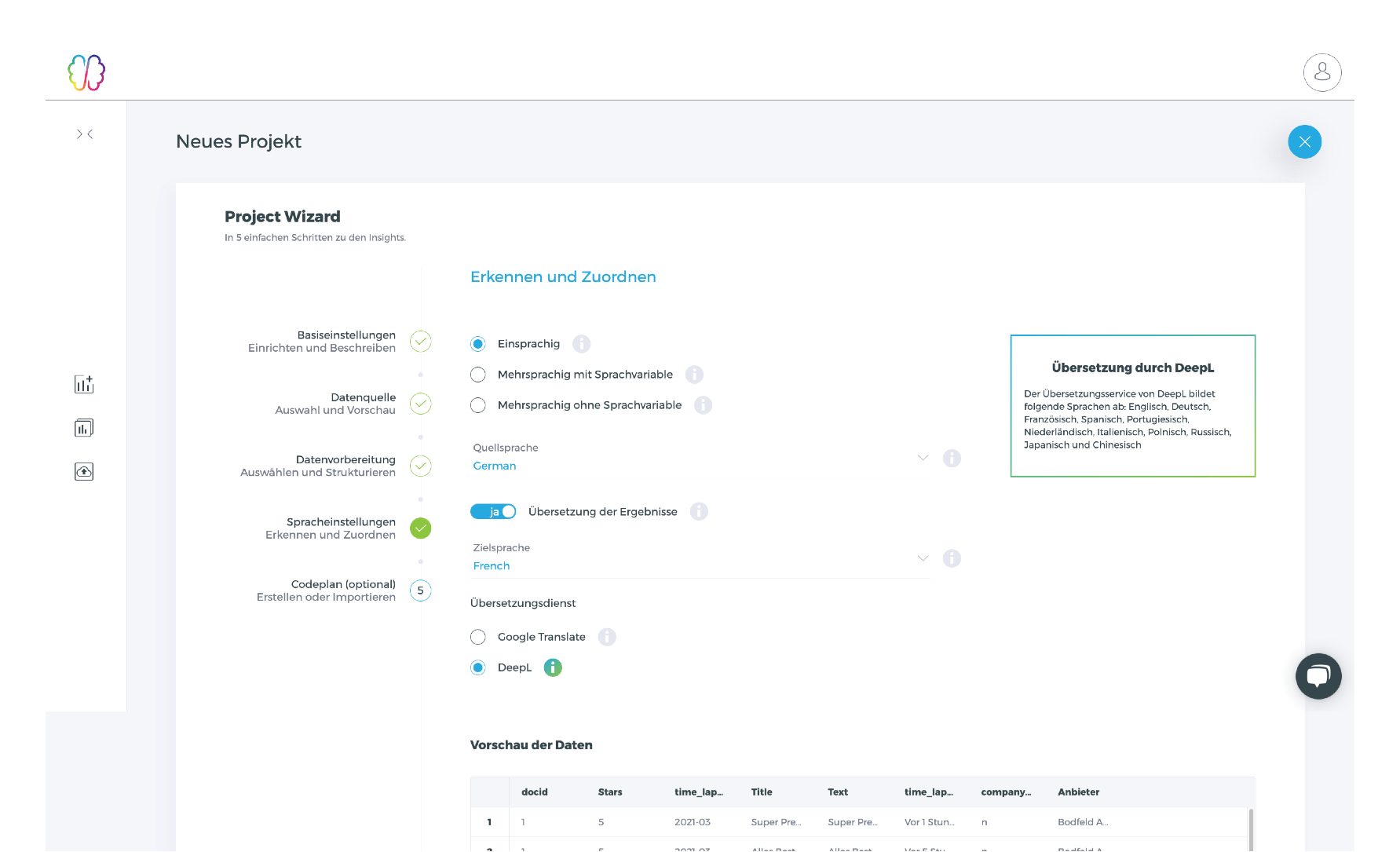Show info for Mehrsprachig ohne Sprachvariable
The width and height of the screenshot is (1400, 852).
[703, 405]
